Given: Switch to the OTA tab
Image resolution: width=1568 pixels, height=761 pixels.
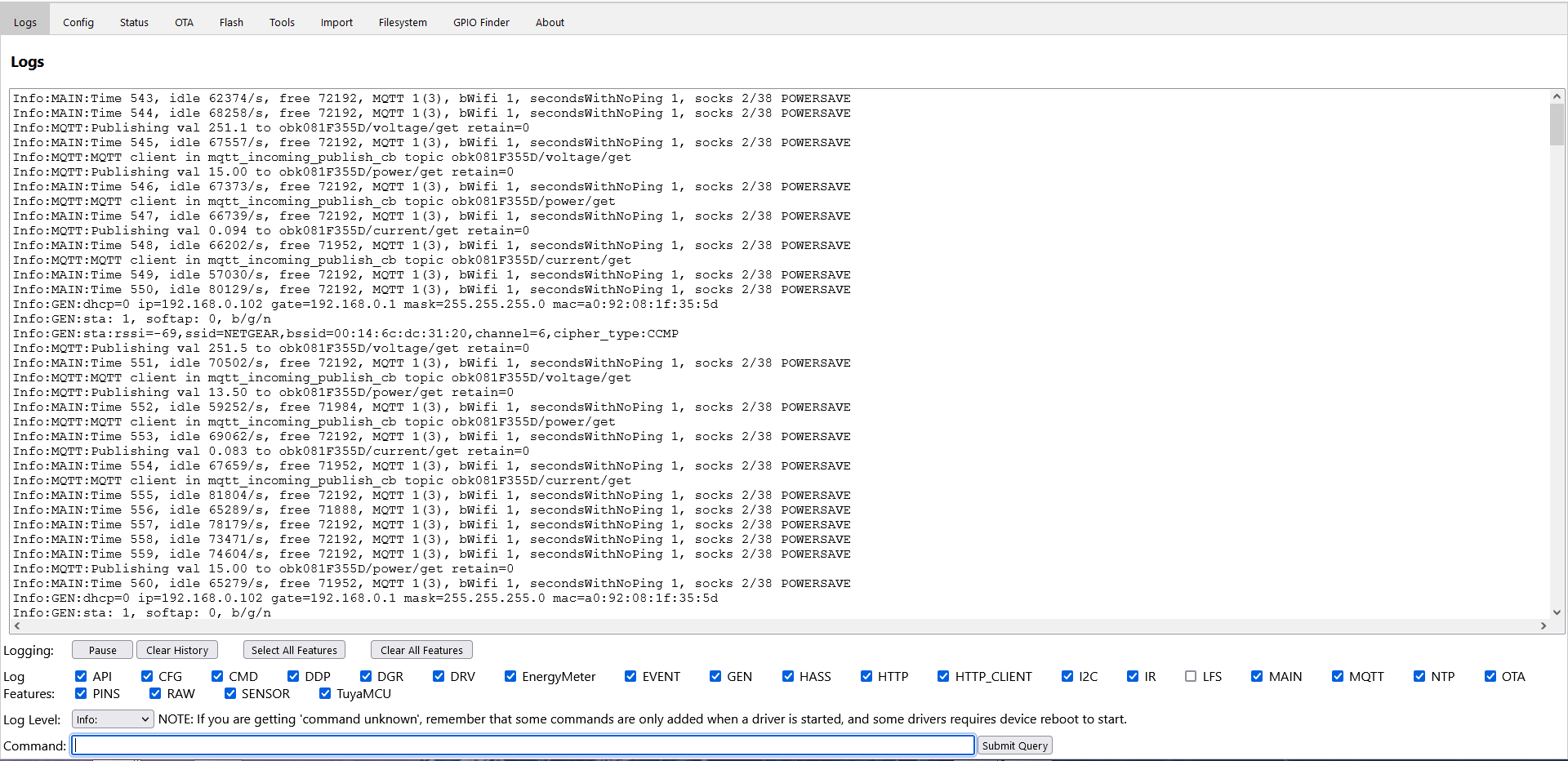Looking at the screenshot, I should pyautogui.click(x=184, y=22).
